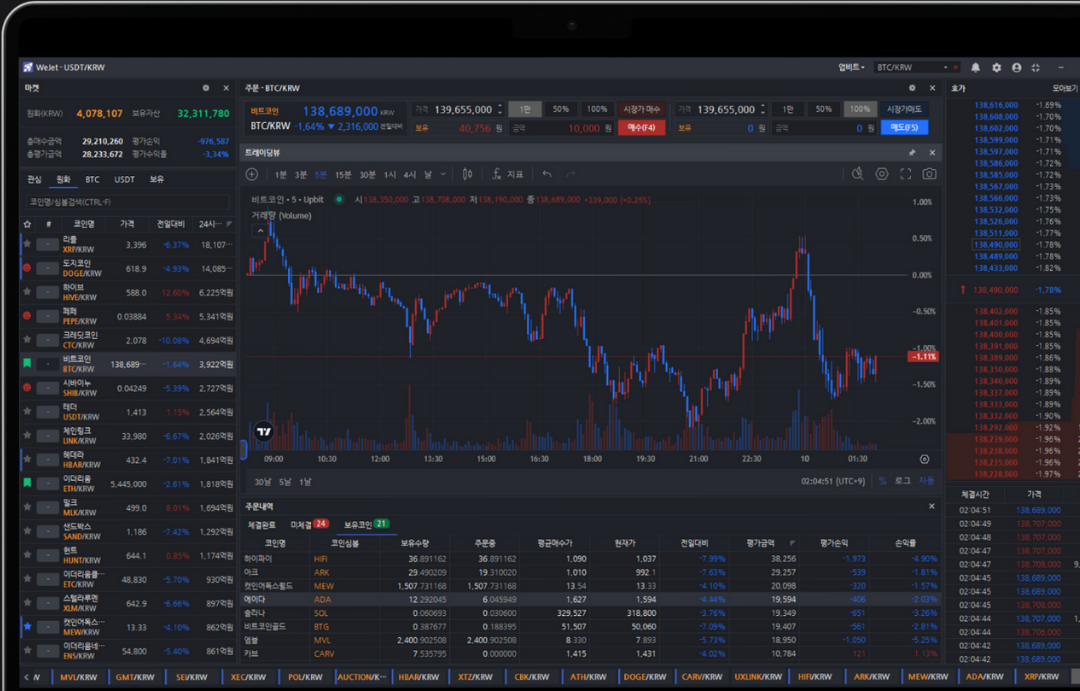The width and height of the screenshot is (1080, 691).
Task: Open market list column filter triangle
Action: coord(229,224)
